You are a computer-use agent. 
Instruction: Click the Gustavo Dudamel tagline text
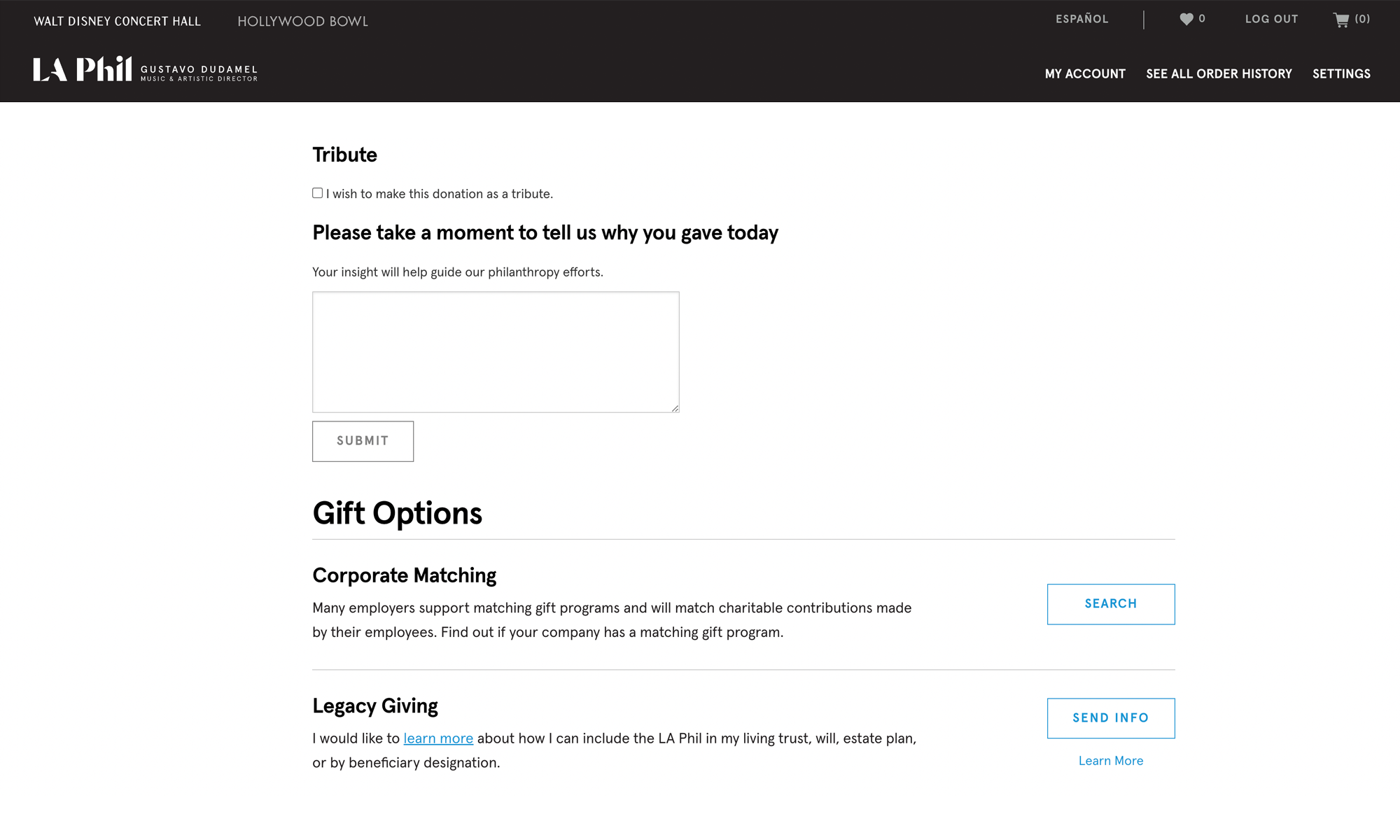click(199, 73)
